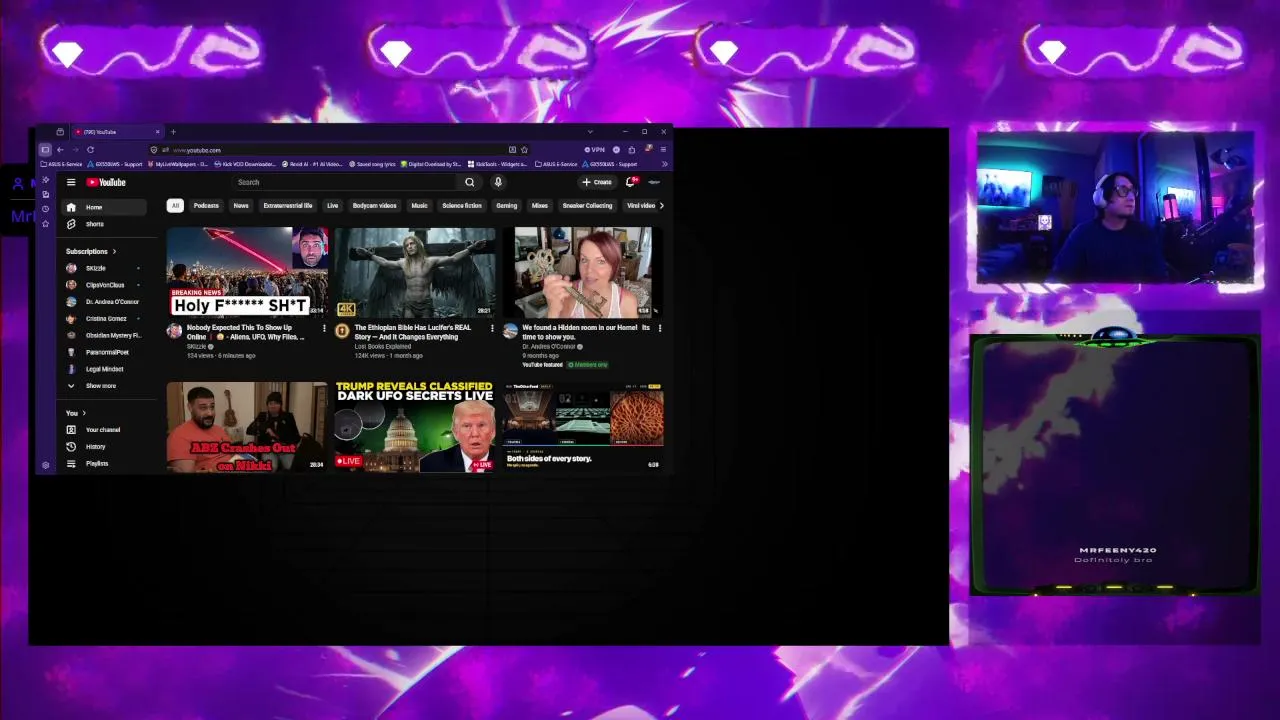Open the Holy F****** SH*T video thumbnail

pyautogui.click(x=247, y=272)
